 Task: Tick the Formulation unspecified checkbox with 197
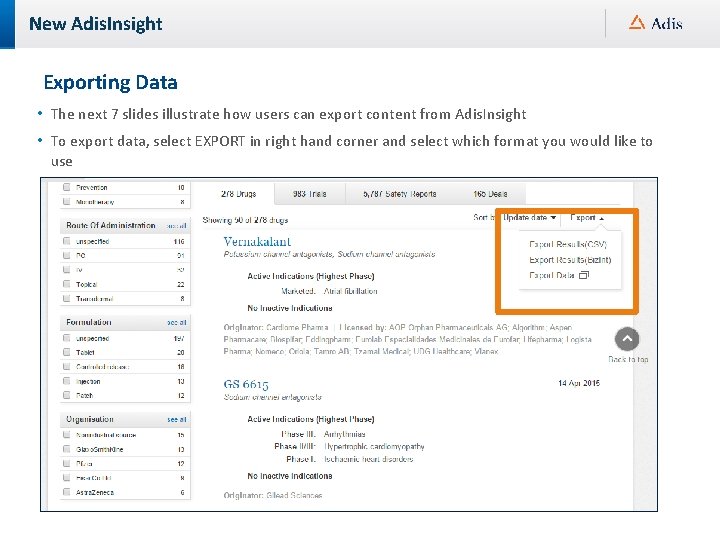tap(67, 338)
